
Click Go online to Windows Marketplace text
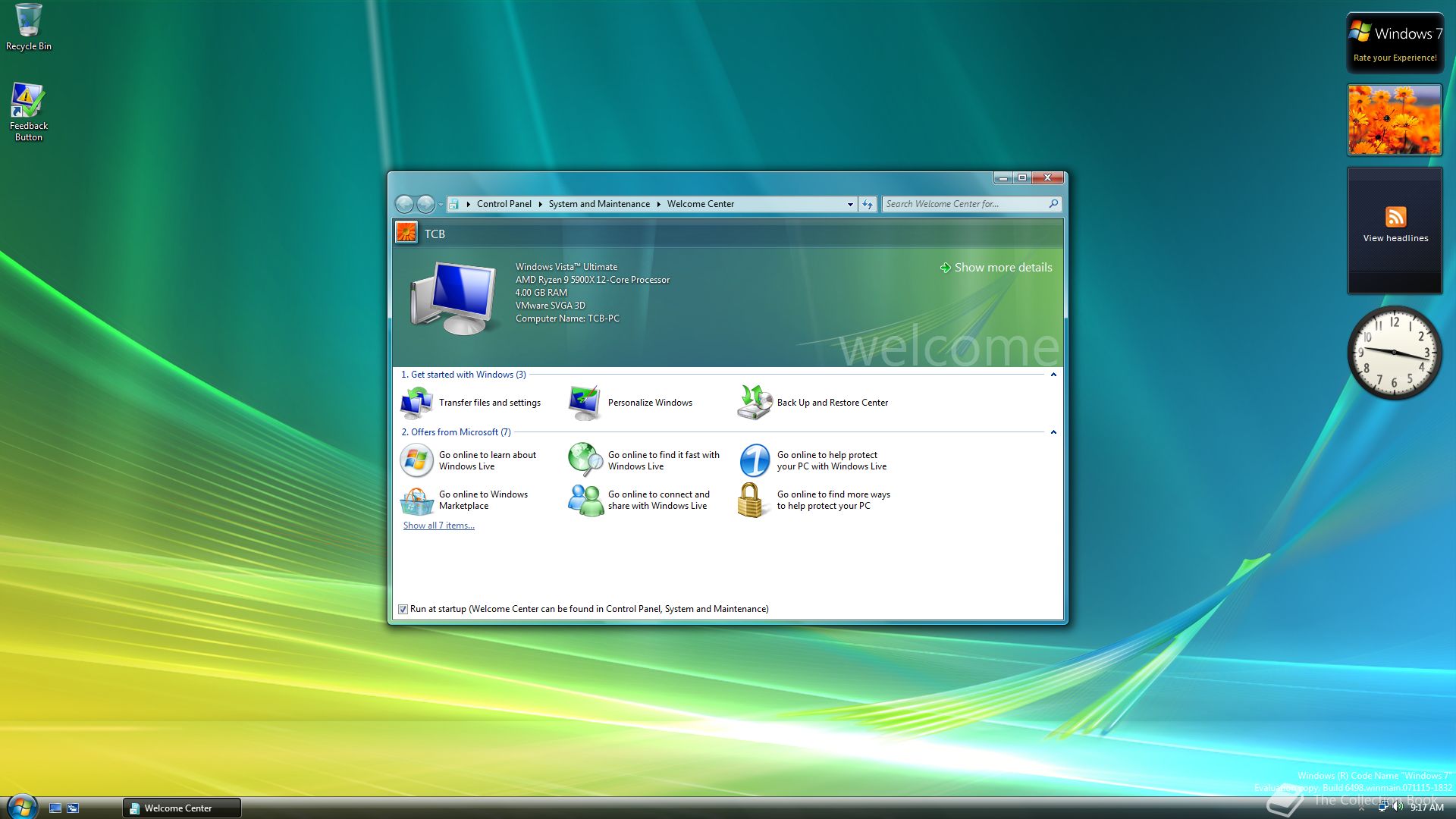click(x=483, y=500)
